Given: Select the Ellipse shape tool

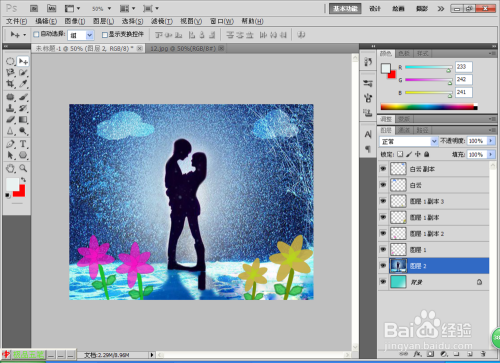Looking at the screenshot, I should 23,155.
